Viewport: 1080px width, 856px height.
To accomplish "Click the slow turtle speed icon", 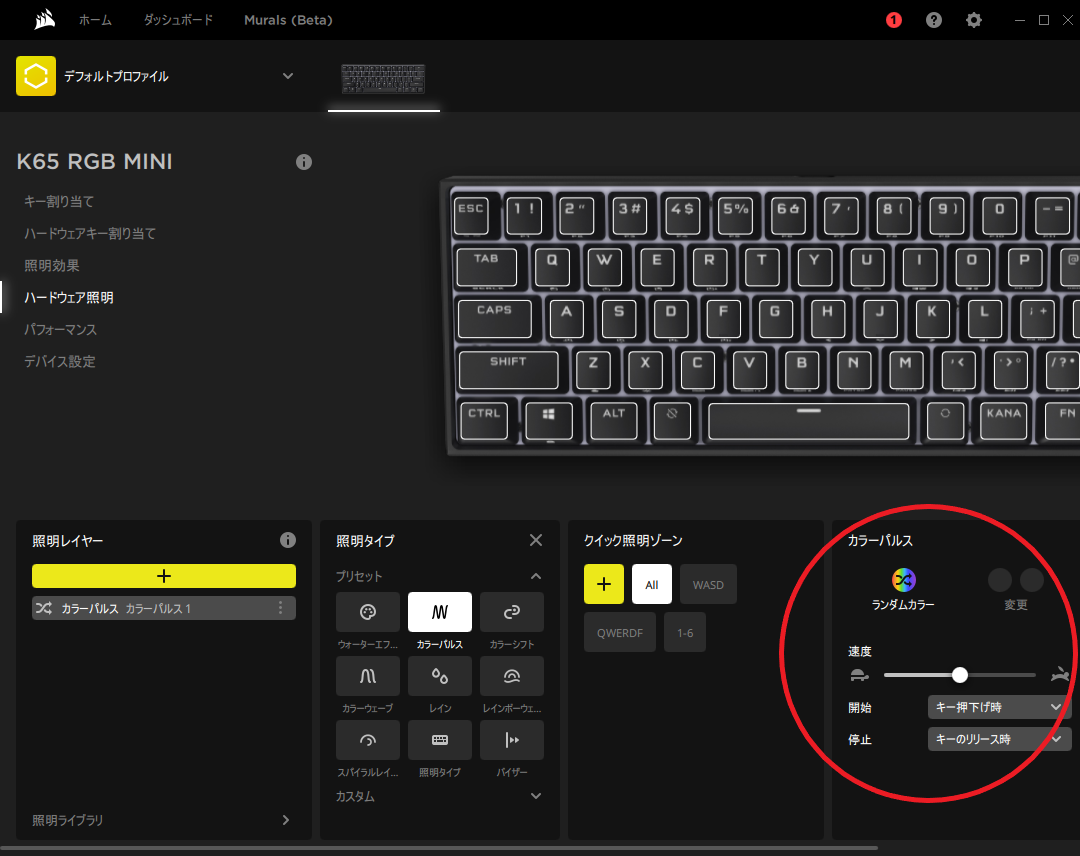I will pyautogui.click(x=859, y=676).
